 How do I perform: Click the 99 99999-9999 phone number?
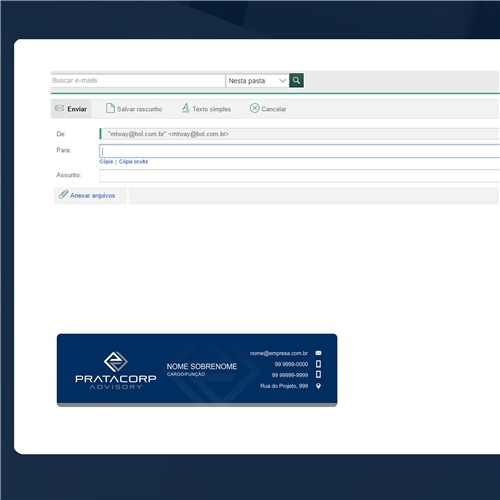point(290,375)
